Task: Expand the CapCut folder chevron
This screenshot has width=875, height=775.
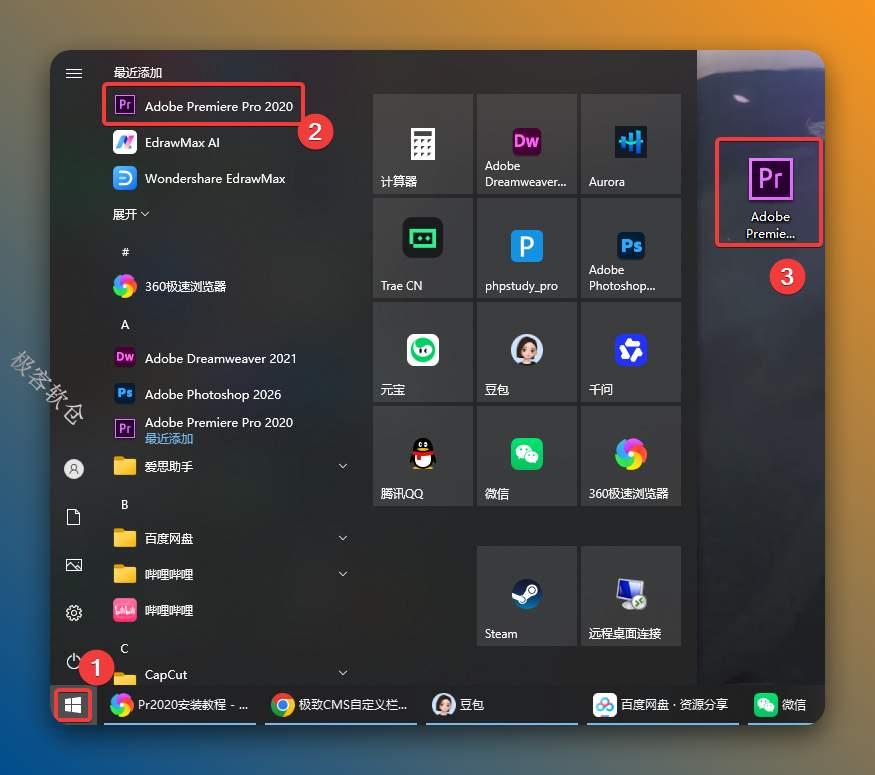Action: [343, 673]
